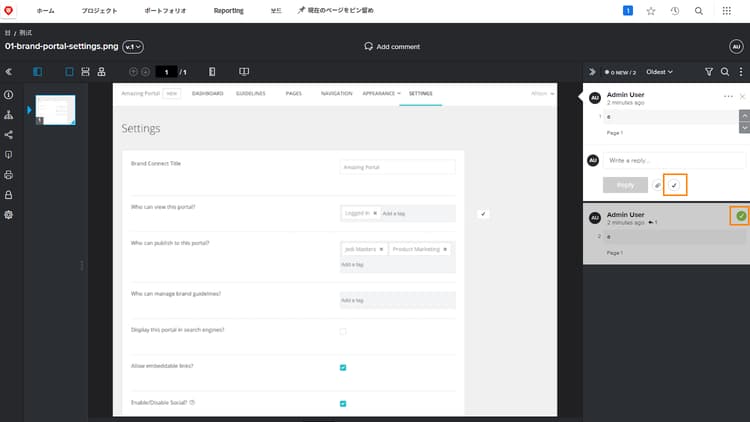Viewport: 750px width, 422px height.
Task: Click the Brand Connect Title input
Action: [x=397, y=167]
